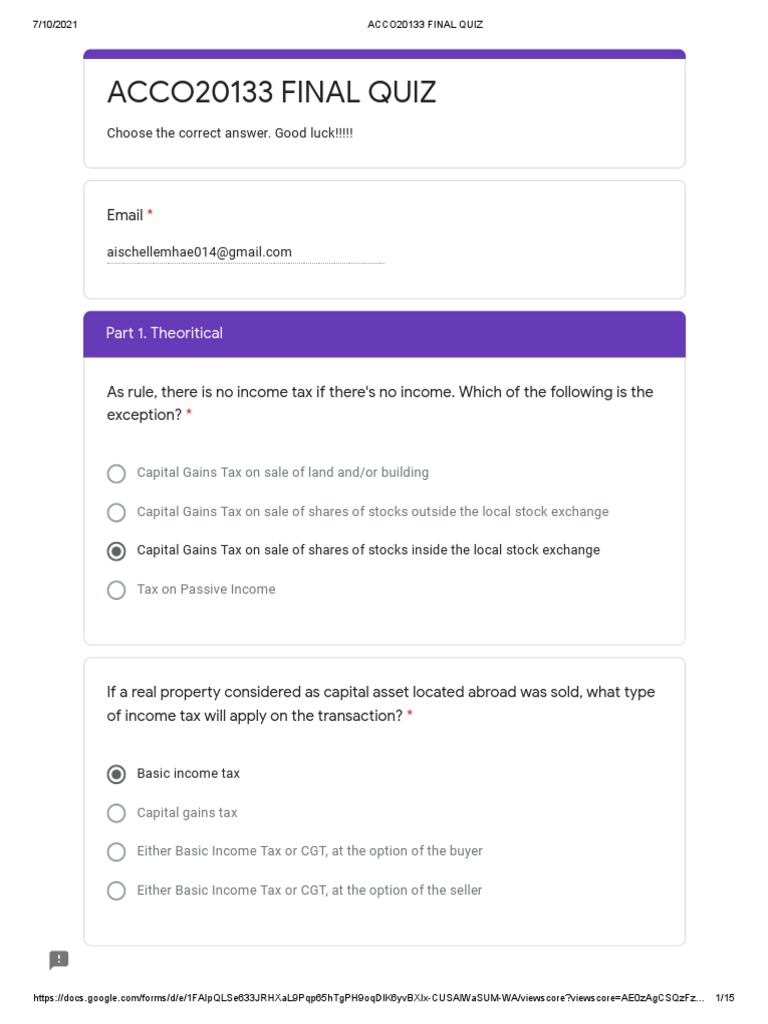Select stocks inside the local stock exchange option

tap(117, 551)
